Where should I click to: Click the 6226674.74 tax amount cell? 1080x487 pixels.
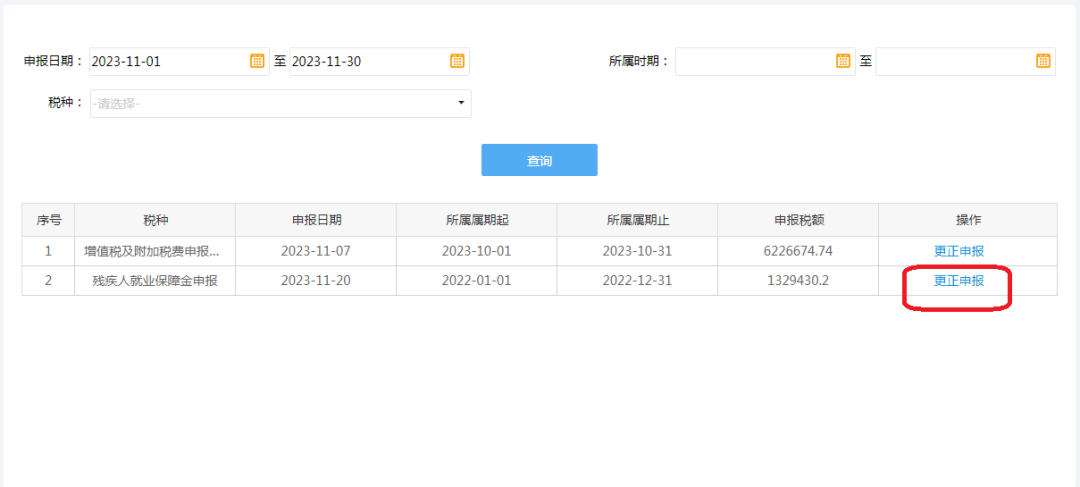(798, 251)
